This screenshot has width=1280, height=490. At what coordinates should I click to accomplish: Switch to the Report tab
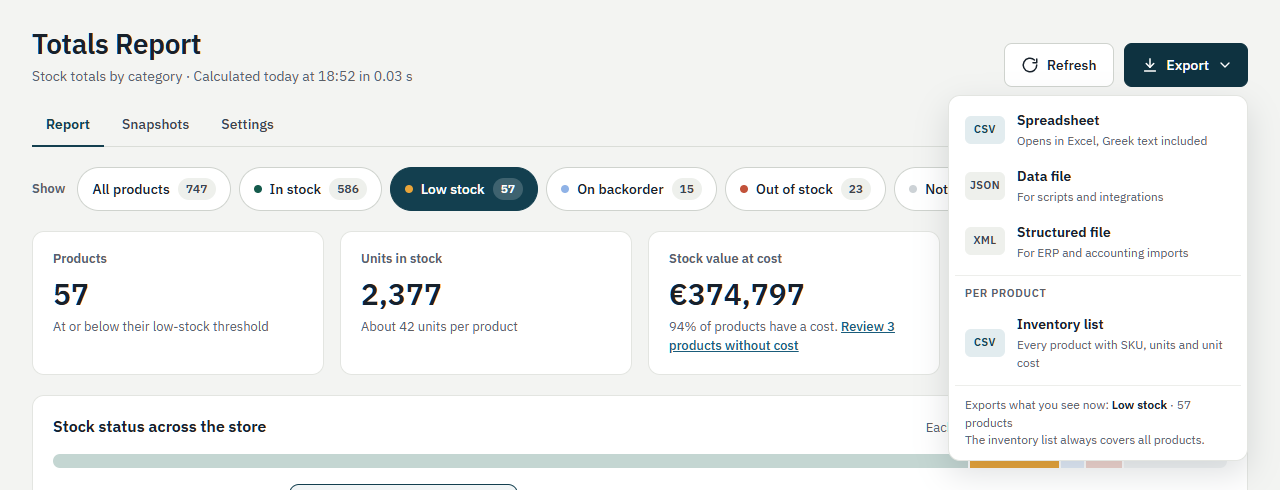coord(68,125)
